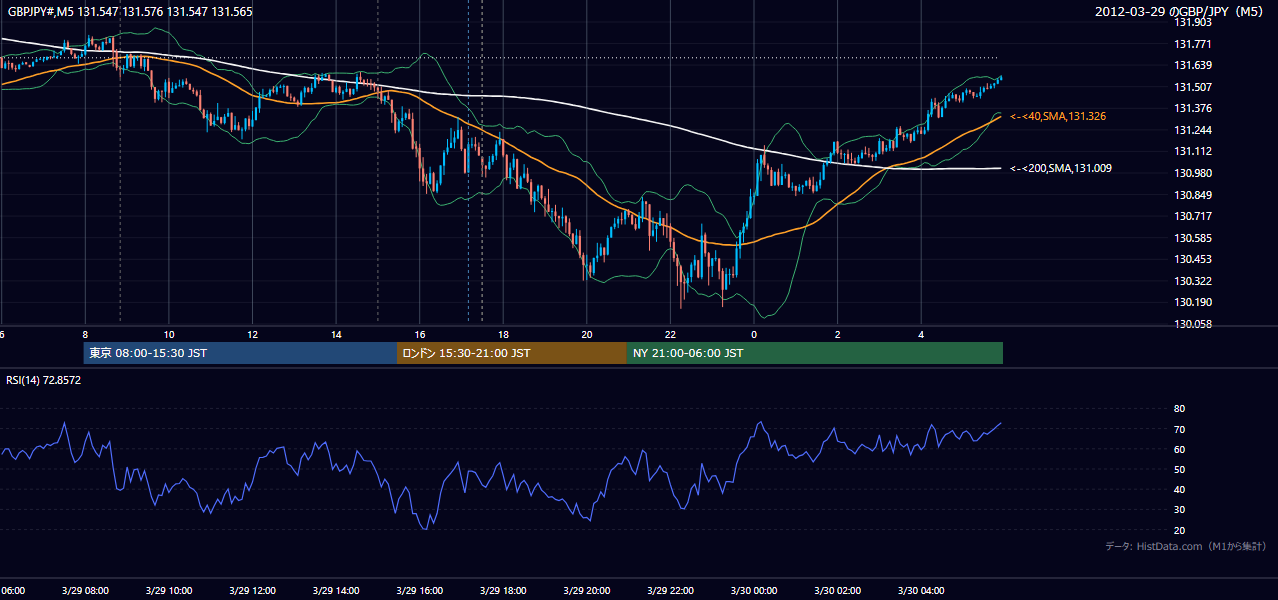Click the 3/29 18:00 date label
The width and height of the screenshot is (1278, 600).
(x=503, y=591)
